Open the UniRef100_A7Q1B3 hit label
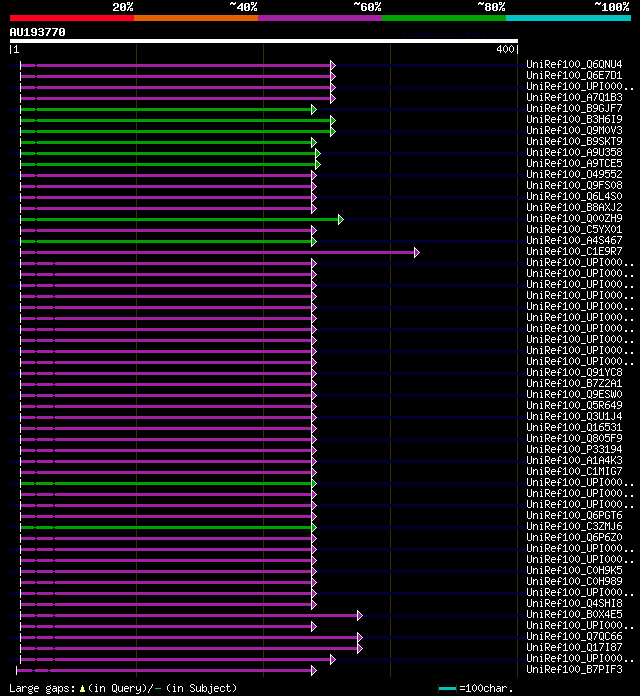Image resolution: width=640 pixels, height=696 pixels. (x=574, y=97)
